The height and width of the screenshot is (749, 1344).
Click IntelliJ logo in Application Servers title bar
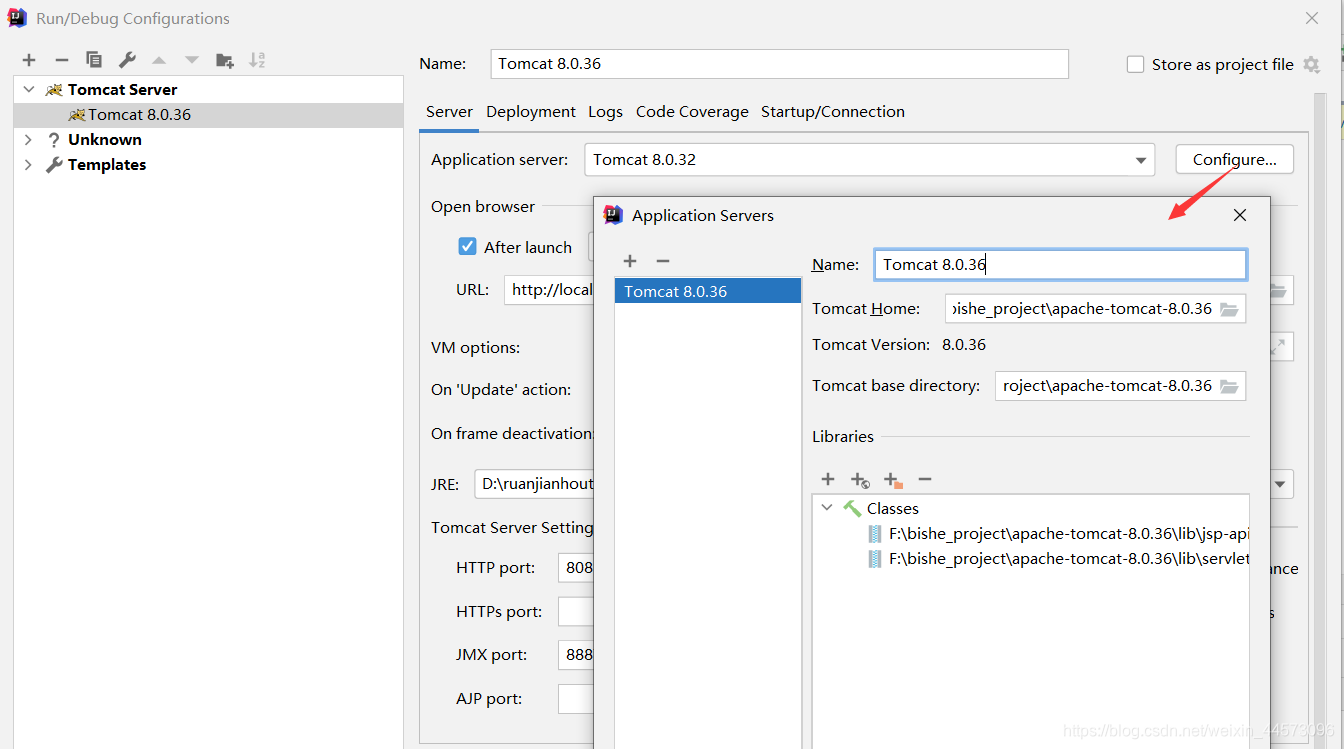point(614,215)
